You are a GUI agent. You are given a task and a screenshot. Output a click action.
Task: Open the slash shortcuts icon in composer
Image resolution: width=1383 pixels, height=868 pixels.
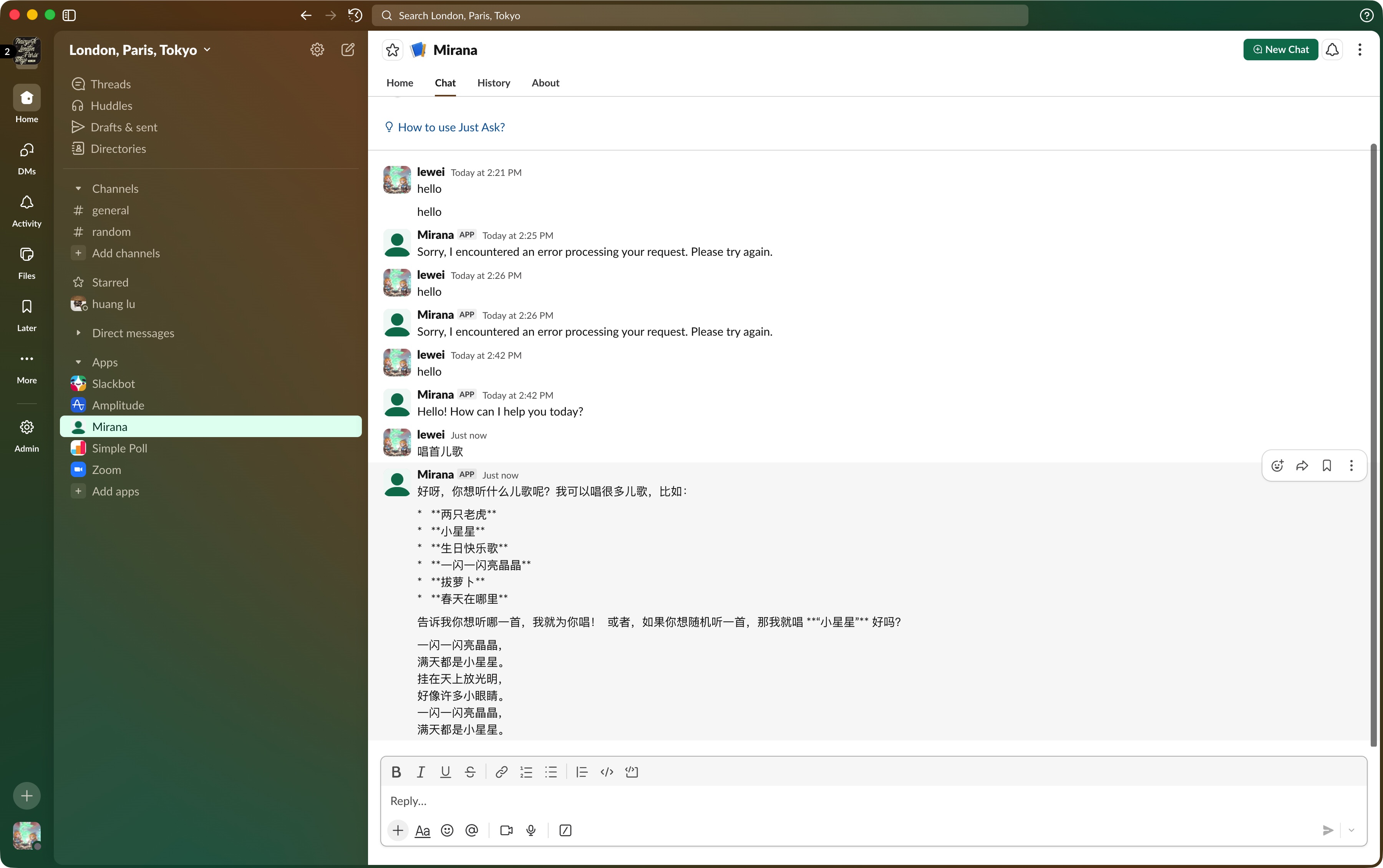(565, 830)
